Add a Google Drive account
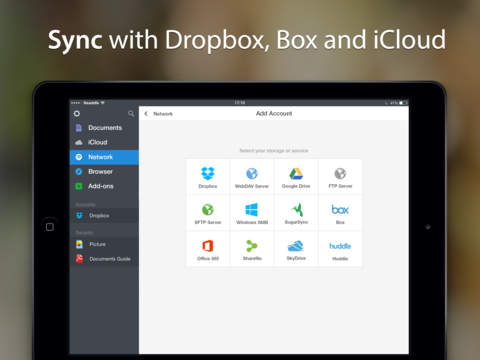 coord(296,177)
